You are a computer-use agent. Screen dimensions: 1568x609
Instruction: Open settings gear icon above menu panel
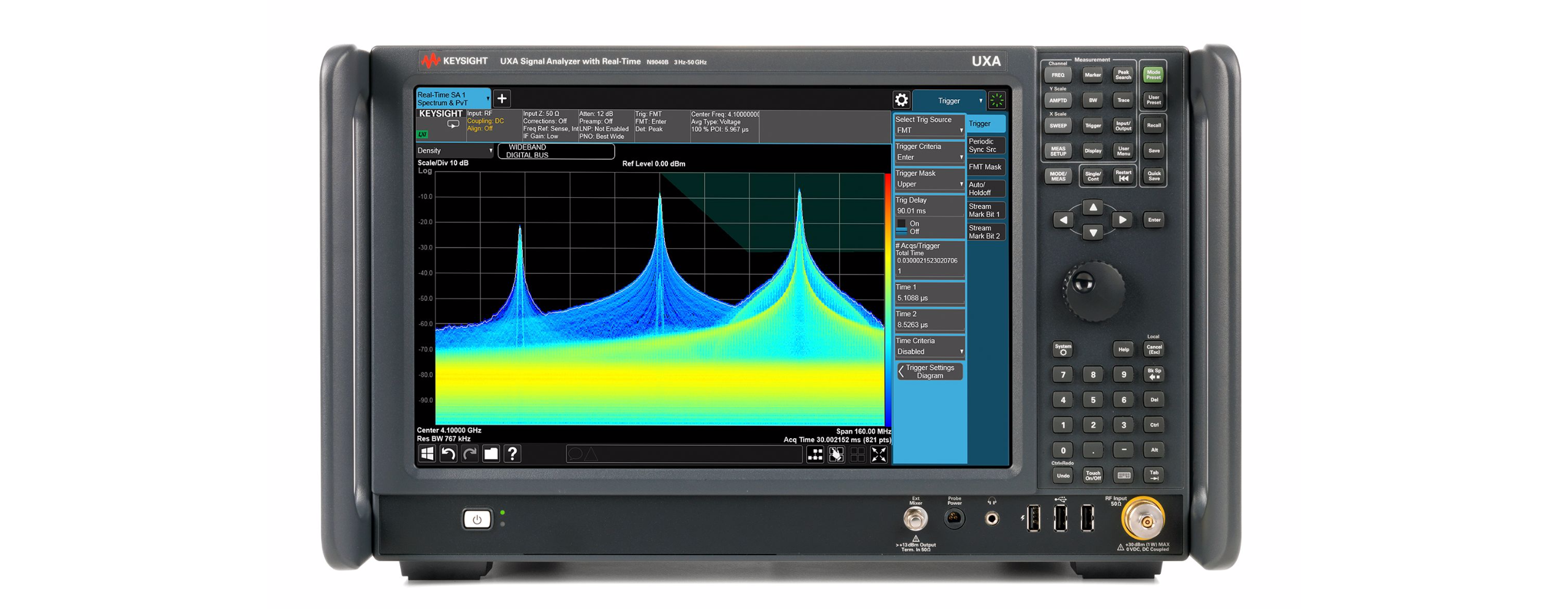click(901, 100)
